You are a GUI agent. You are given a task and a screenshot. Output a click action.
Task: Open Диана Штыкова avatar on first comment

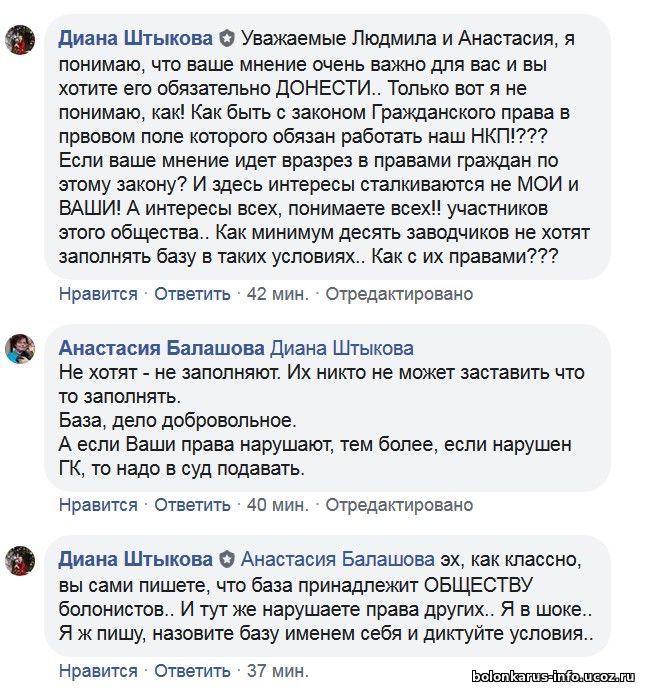[20, 40]
